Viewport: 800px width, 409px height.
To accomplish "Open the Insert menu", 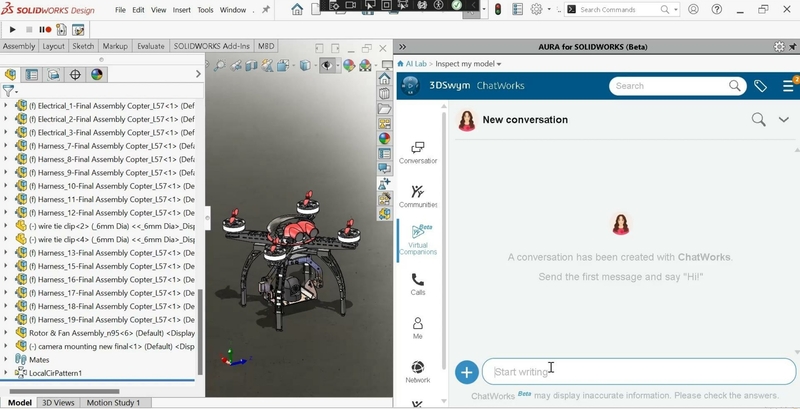I will [181, 10].
